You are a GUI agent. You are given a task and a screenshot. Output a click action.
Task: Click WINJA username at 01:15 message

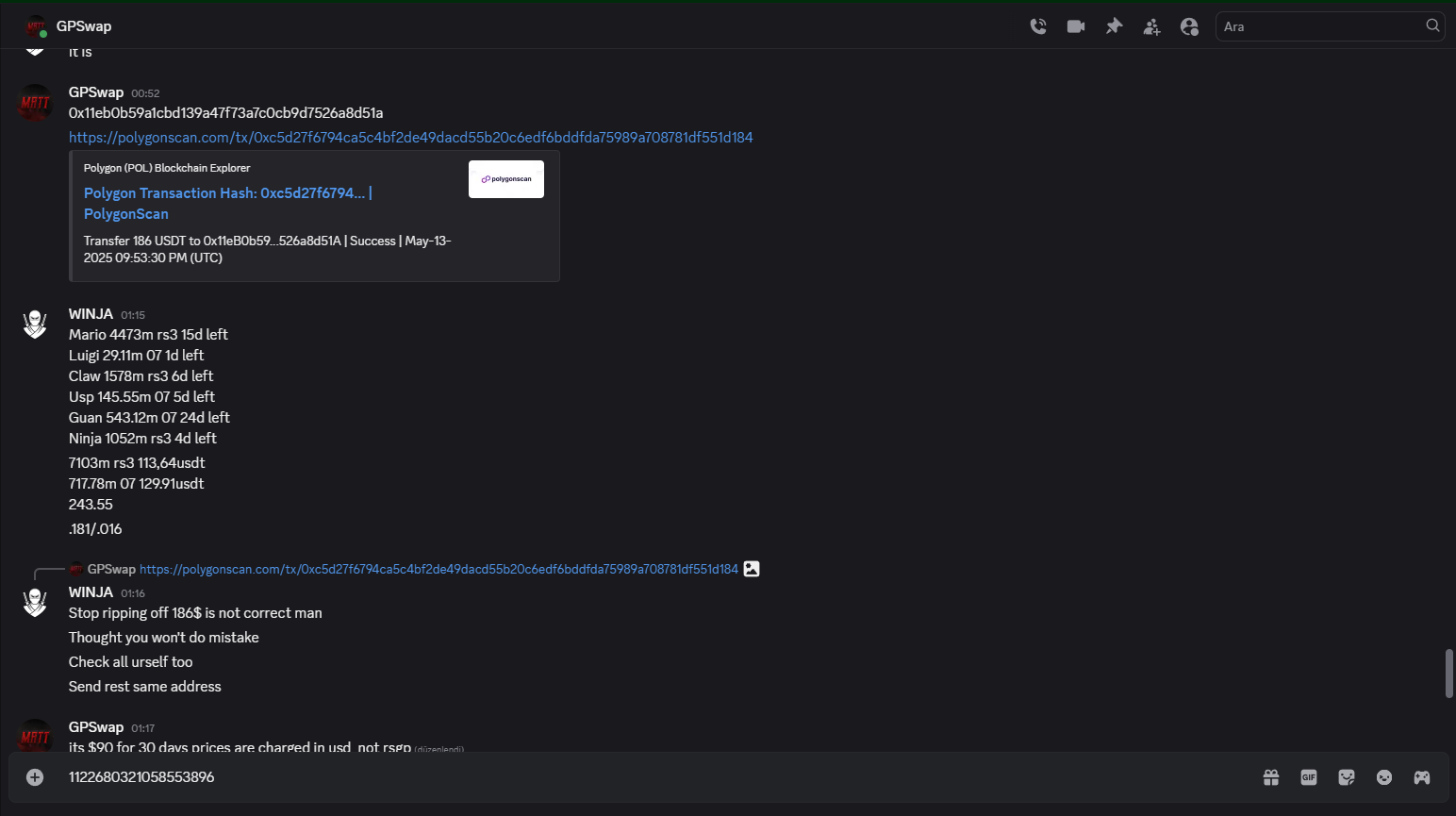91,314
